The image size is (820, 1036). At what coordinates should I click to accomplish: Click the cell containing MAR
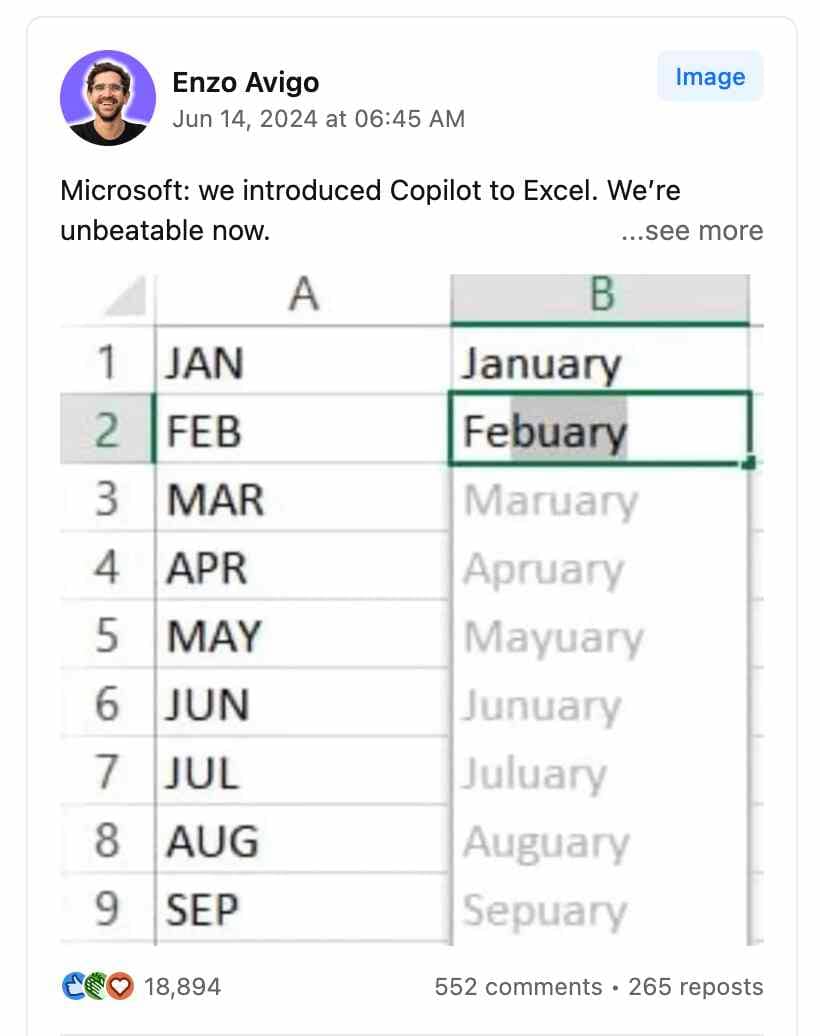tap(303, 498)
